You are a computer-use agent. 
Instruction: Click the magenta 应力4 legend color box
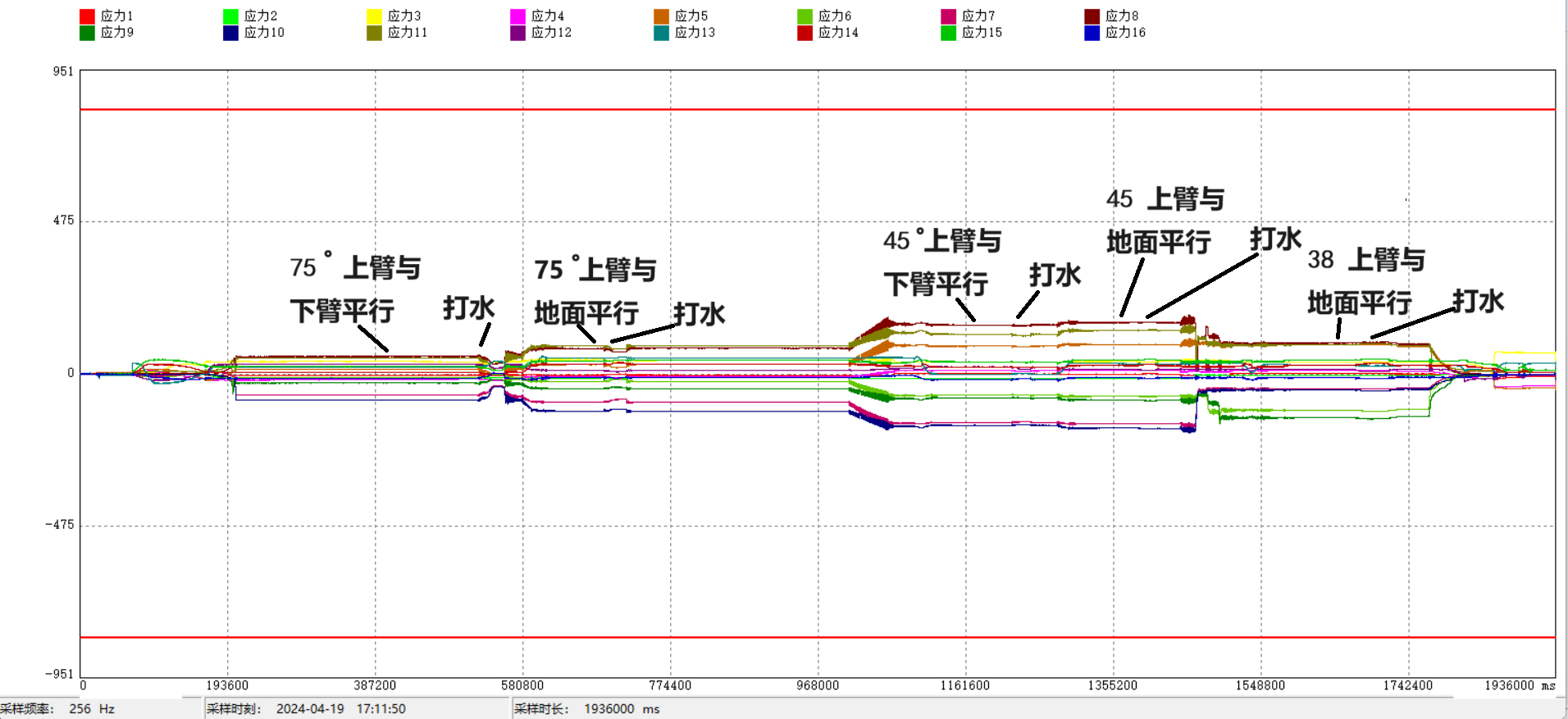517,16
